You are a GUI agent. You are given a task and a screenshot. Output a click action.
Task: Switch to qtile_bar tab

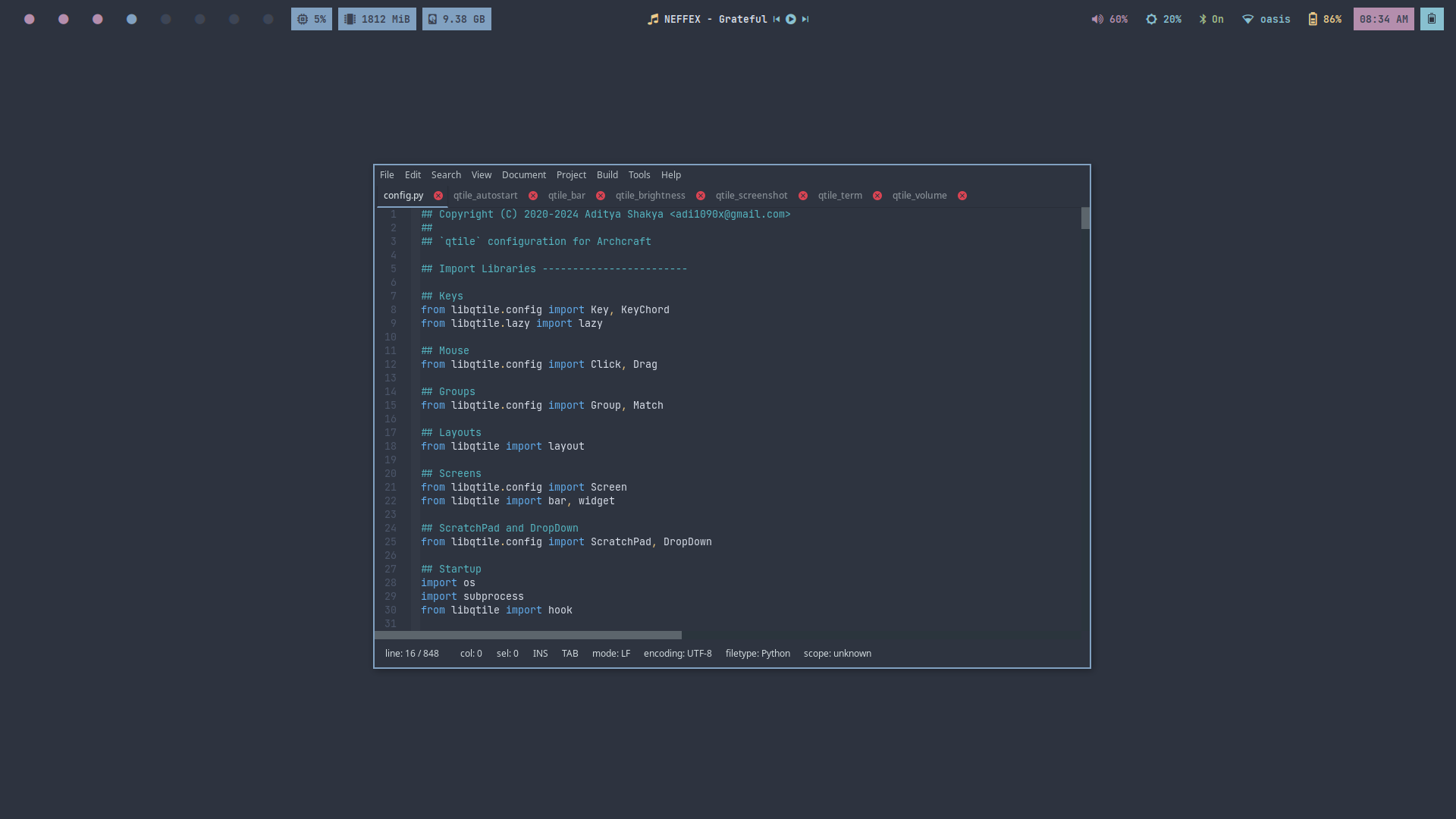coord(566,196)
